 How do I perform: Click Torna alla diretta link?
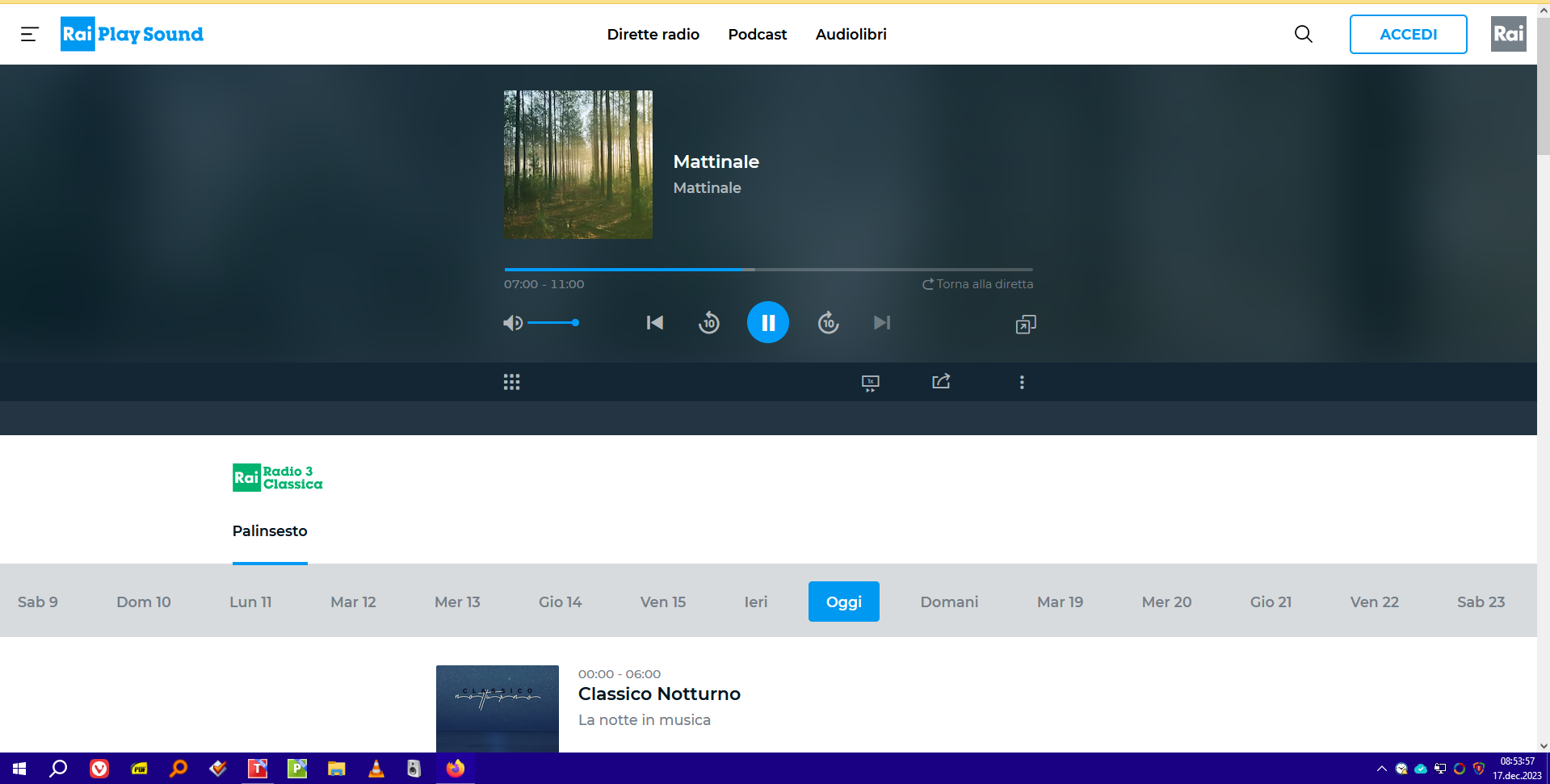977,284
